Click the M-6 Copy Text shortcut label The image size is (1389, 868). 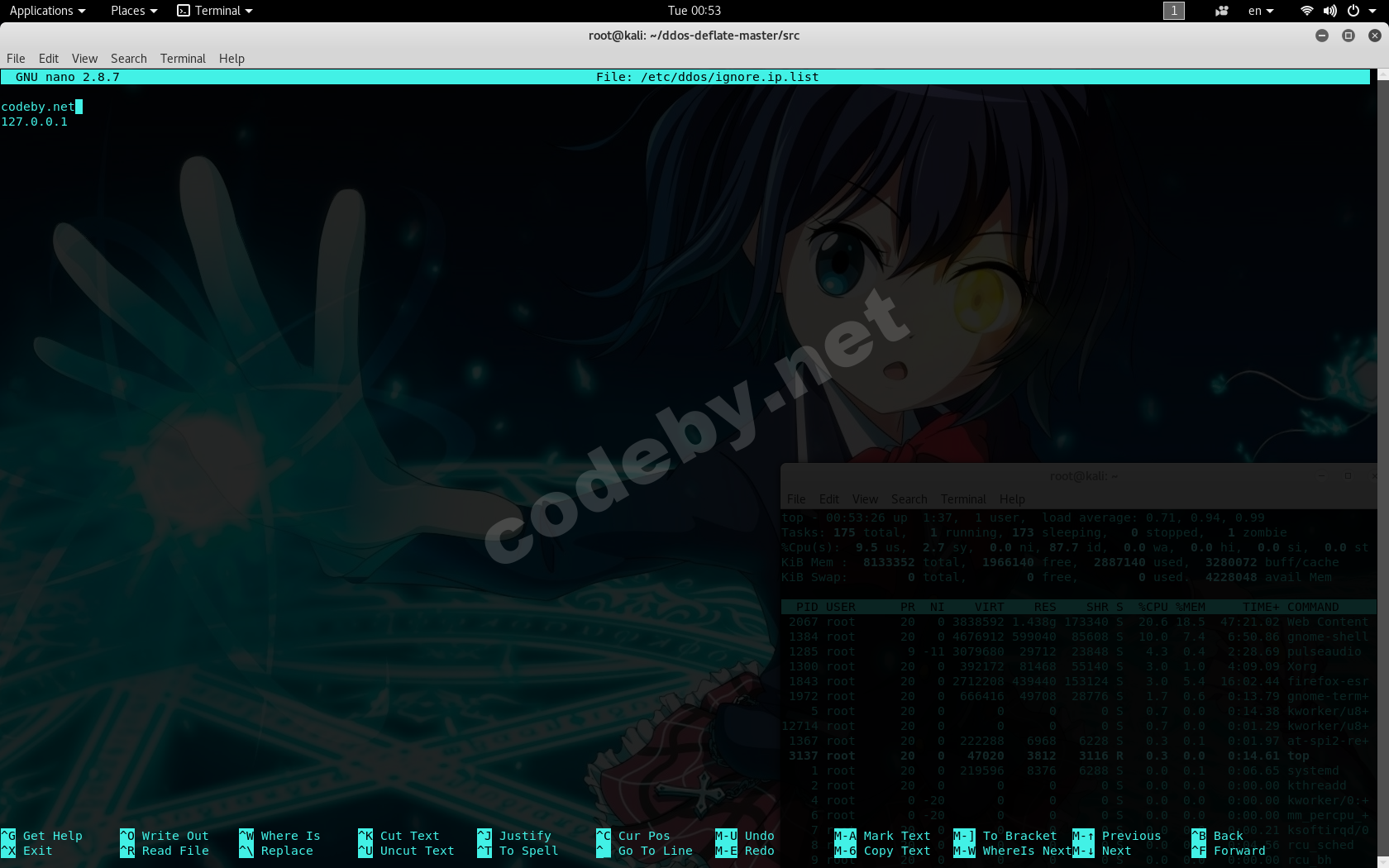pyautogui.click(x=882, y=851)
